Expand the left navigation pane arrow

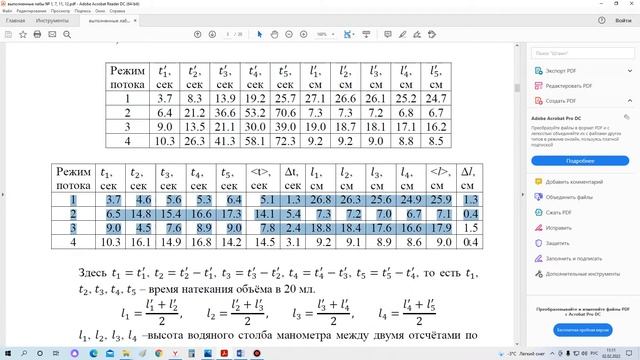(x=2, y=195)
